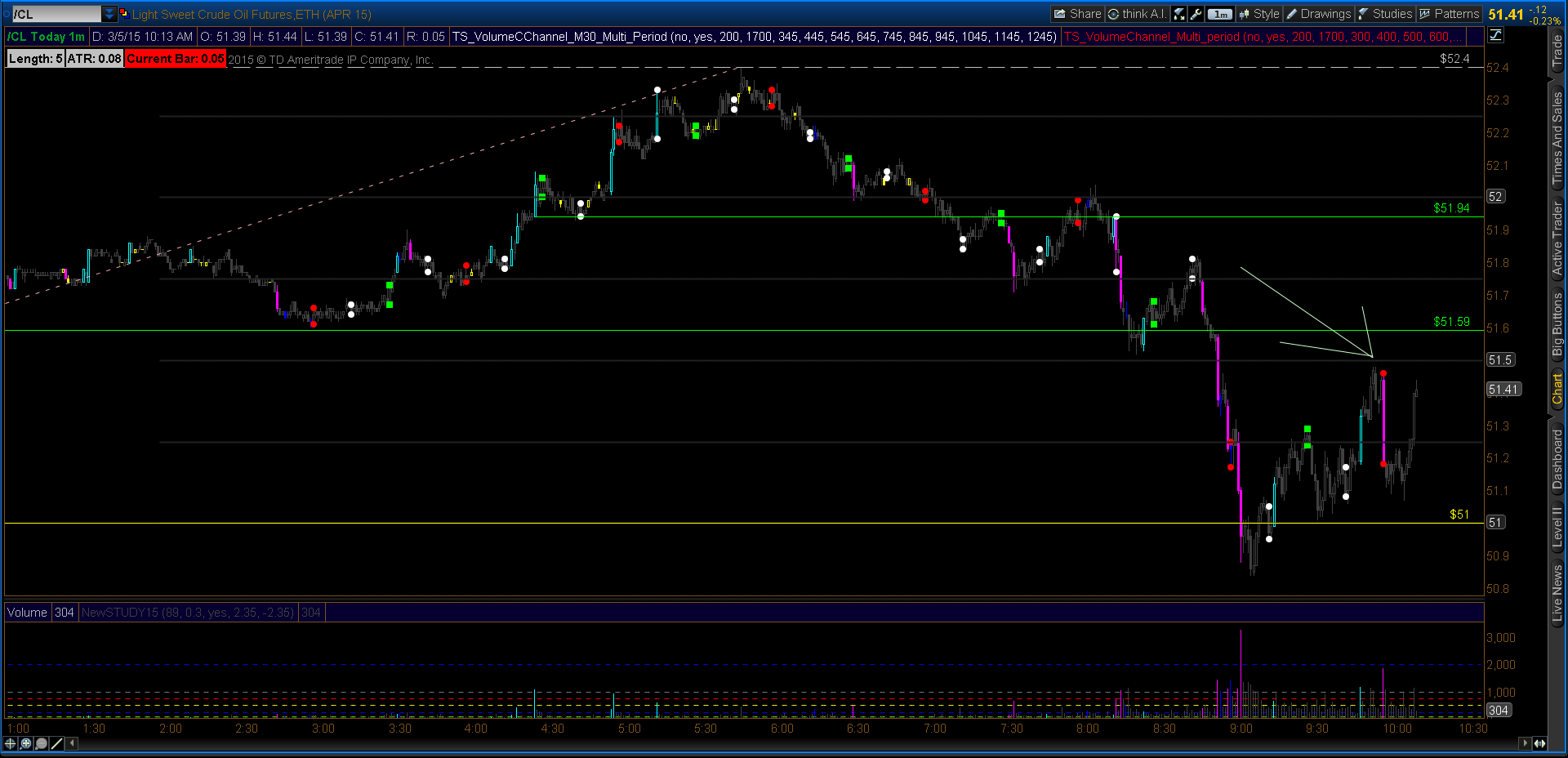Expand the symbol selector dropdown arrow
1568x758 pixels.
(109, 14)
